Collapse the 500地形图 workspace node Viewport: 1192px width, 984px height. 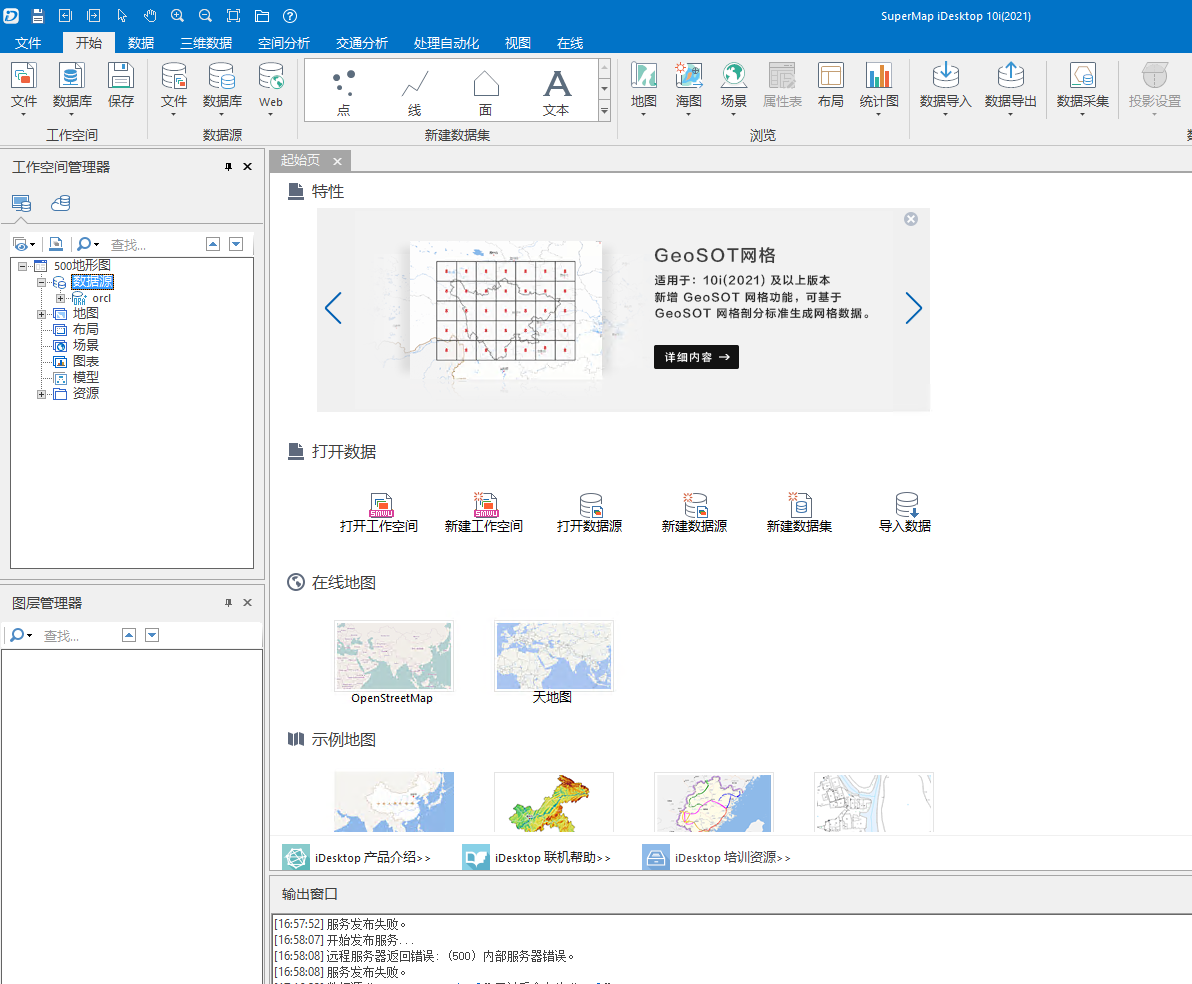pos(23,266)
